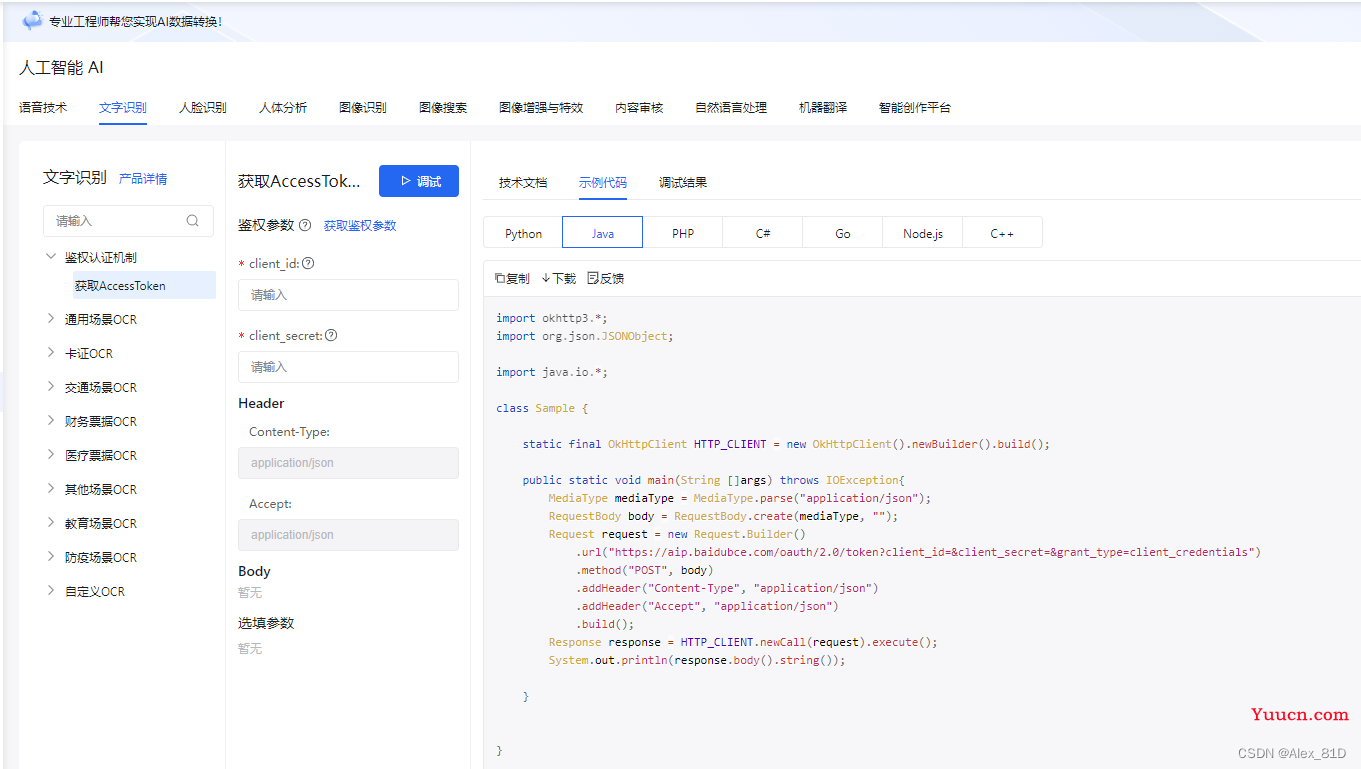Click the cloud logo in top banner
The image size is (1361, 769).
pyautogui.click(x=33, y=20)
